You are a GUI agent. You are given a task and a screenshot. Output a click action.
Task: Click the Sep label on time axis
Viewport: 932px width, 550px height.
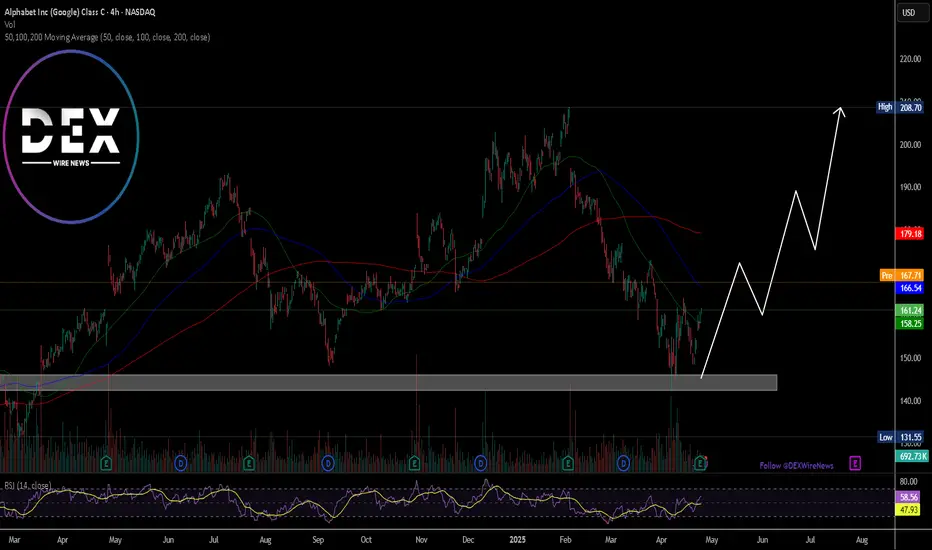coord(318,540)
